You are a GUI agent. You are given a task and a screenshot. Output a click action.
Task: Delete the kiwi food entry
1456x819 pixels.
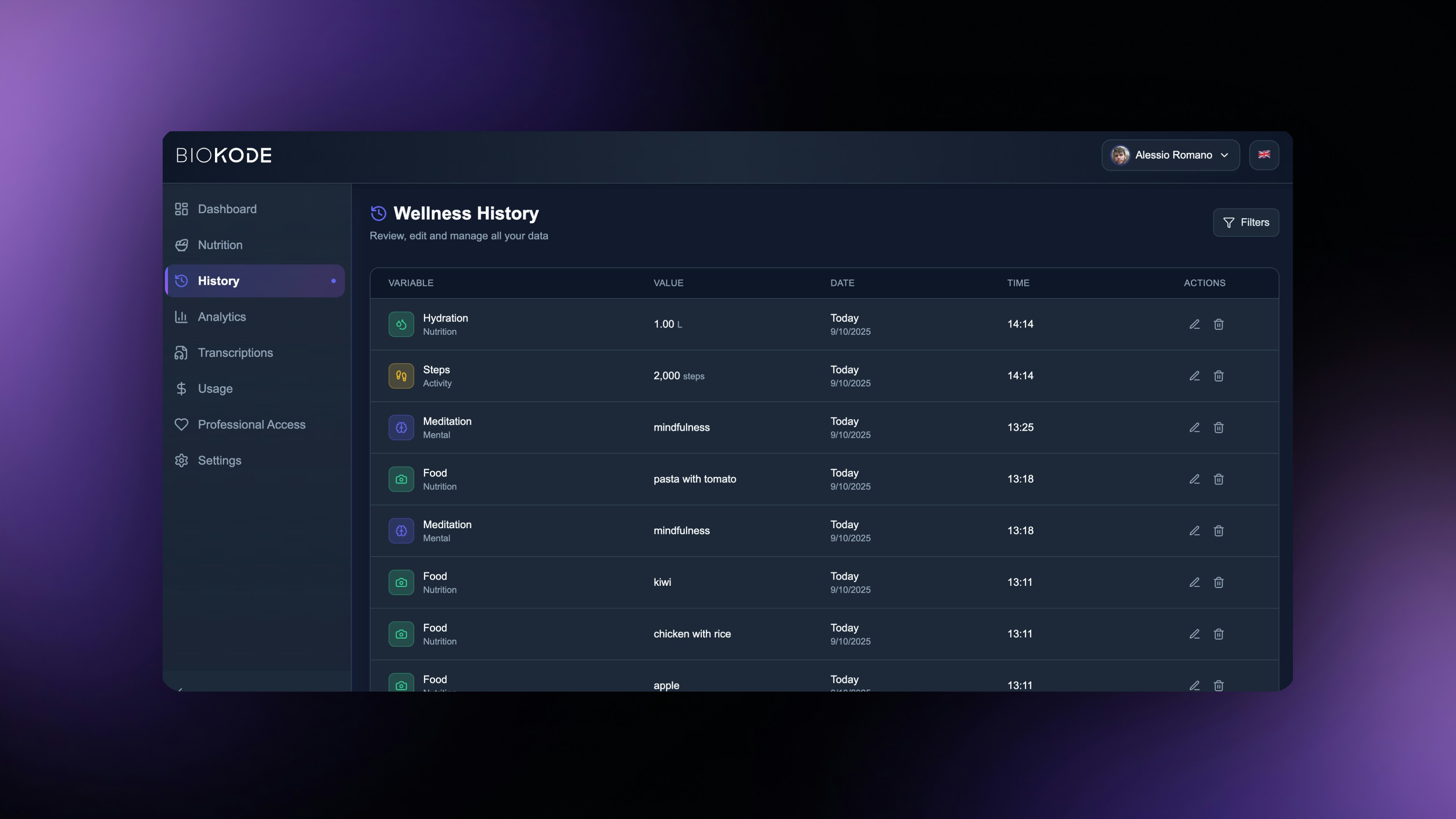coord(1218,582)
